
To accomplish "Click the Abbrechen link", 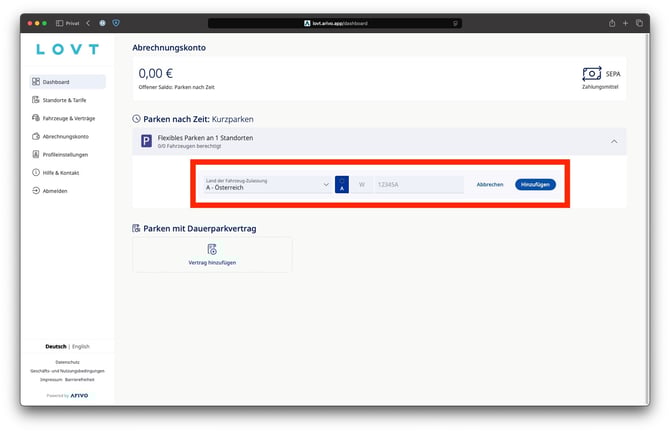I will (490, 184).
